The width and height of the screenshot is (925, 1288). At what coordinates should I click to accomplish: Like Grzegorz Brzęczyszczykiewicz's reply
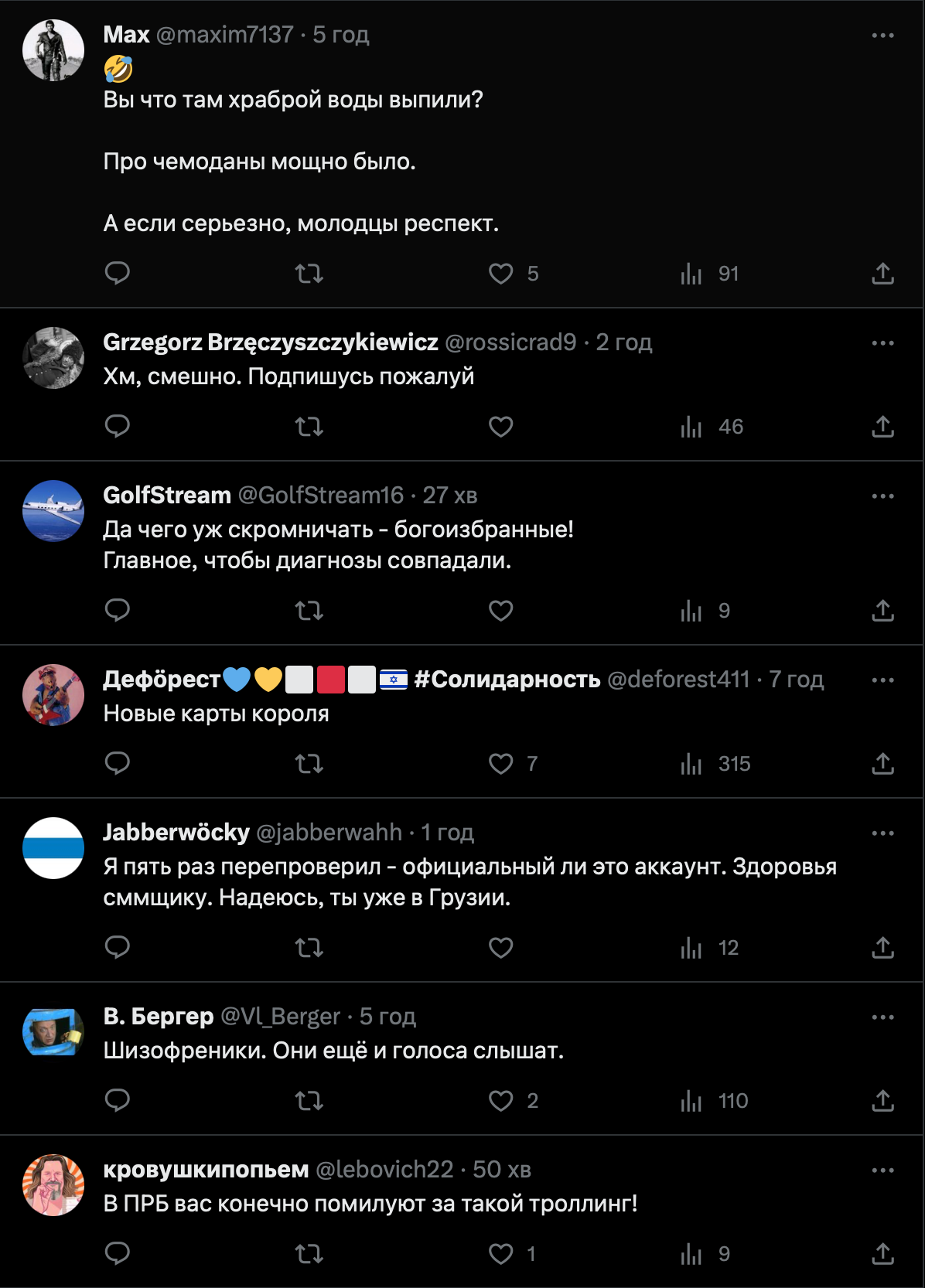pos(501,426)
